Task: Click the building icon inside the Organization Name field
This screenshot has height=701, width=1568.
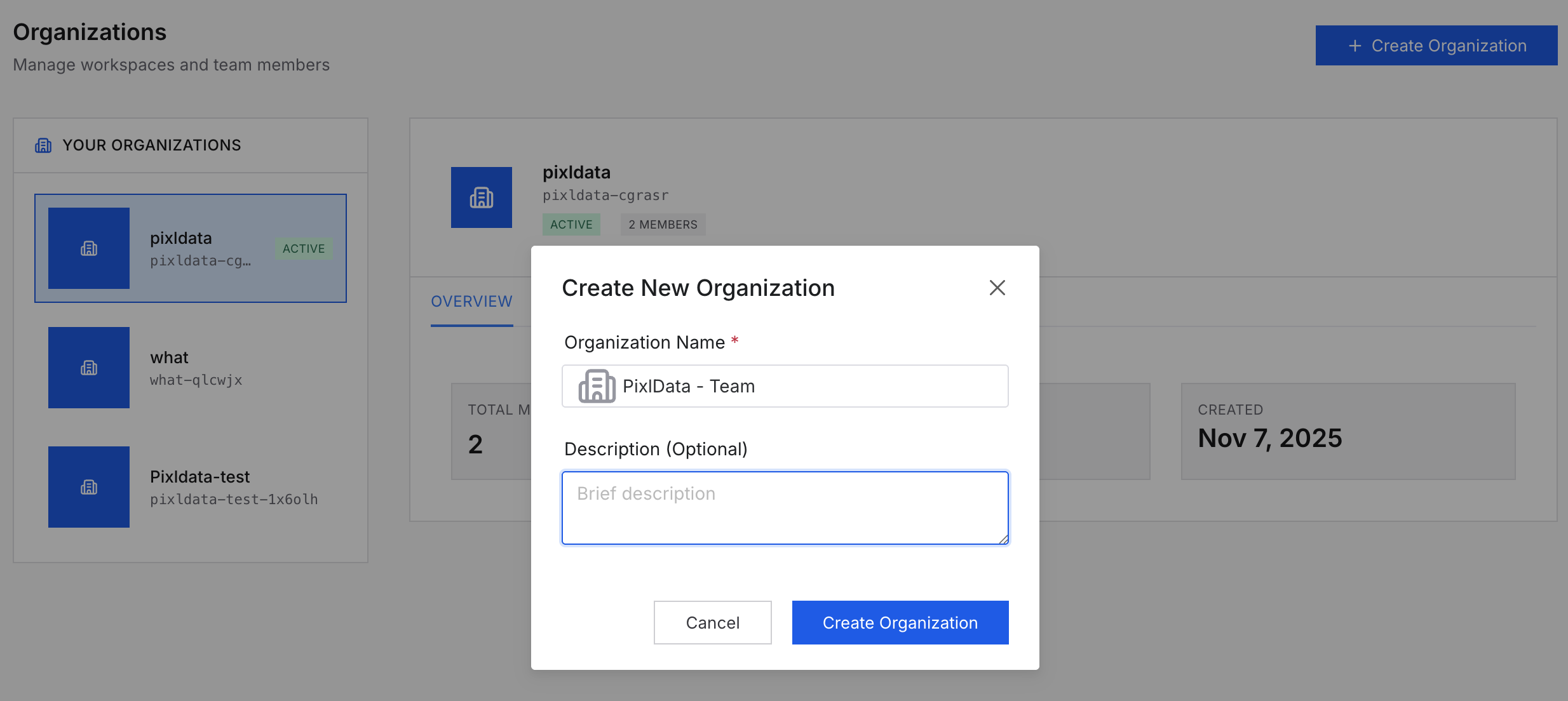Action: click(x=596, y=386)
